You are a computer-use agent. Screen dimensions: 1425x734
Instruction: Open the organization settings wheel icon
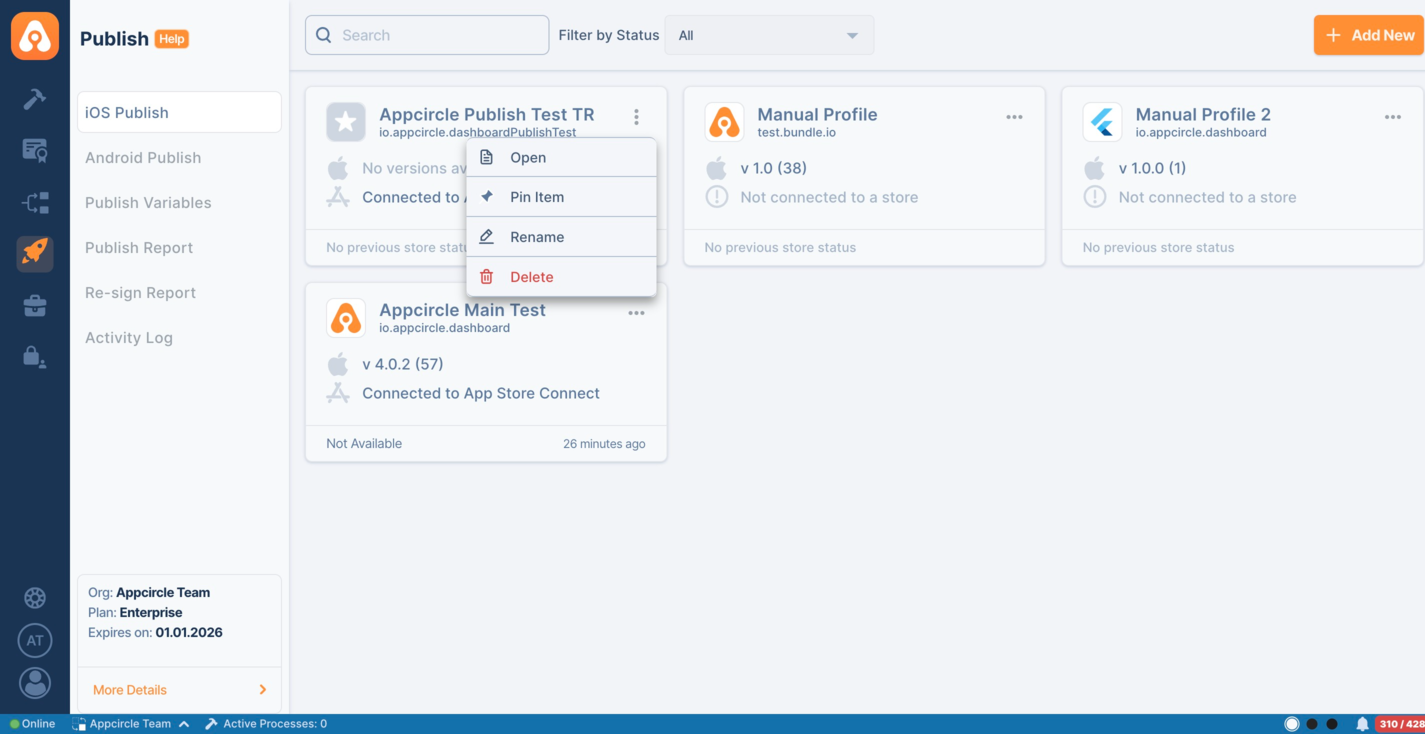pos(35,598)
